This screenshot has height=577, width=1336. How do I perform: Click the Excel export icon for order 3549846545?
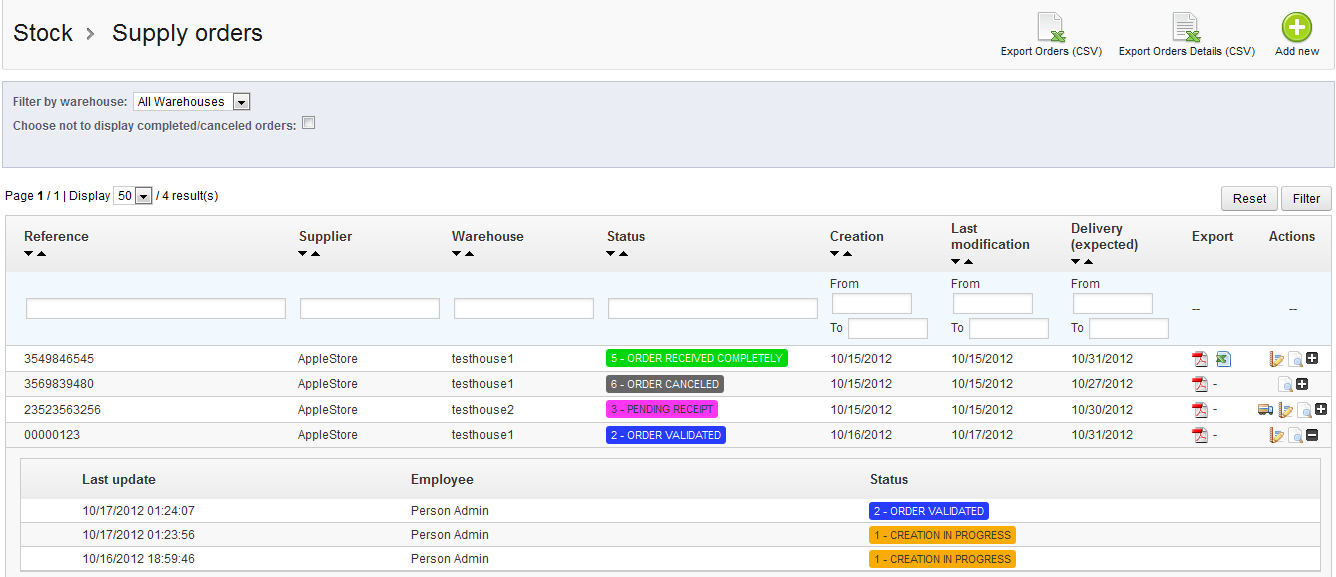[x=1223, y=359]
